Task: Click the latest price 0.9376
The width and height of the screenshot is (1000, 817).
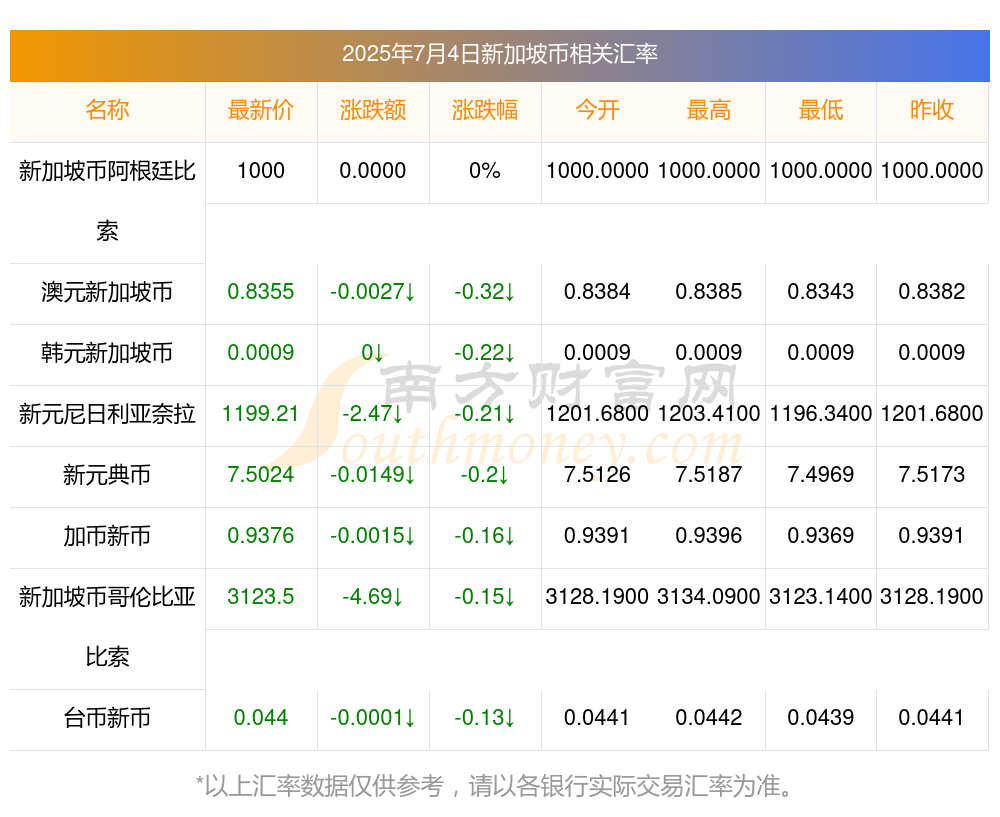Action: pyautogui.click(x=261, y=536)
